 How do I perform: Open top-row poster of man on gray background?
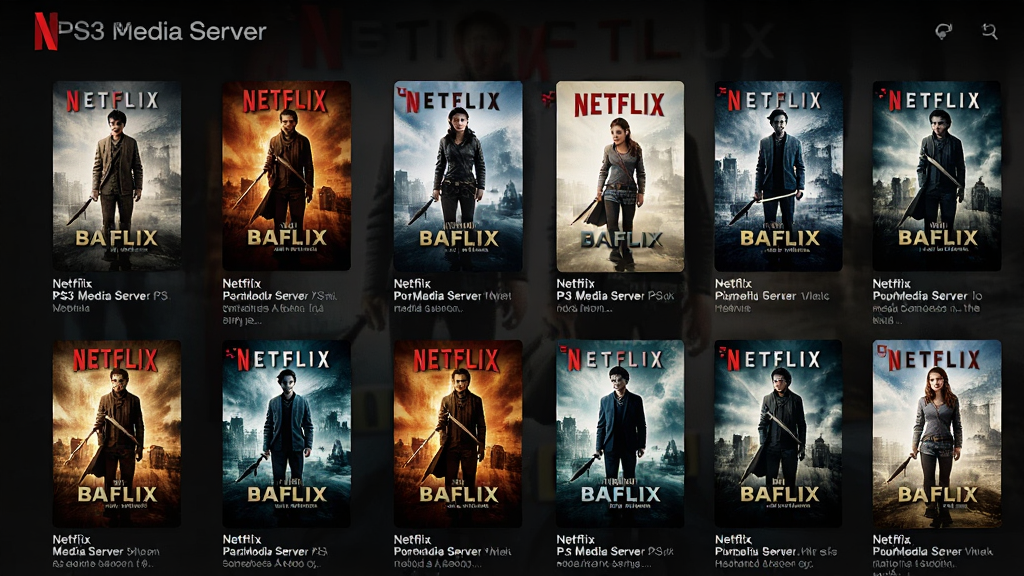click(117, 176)
